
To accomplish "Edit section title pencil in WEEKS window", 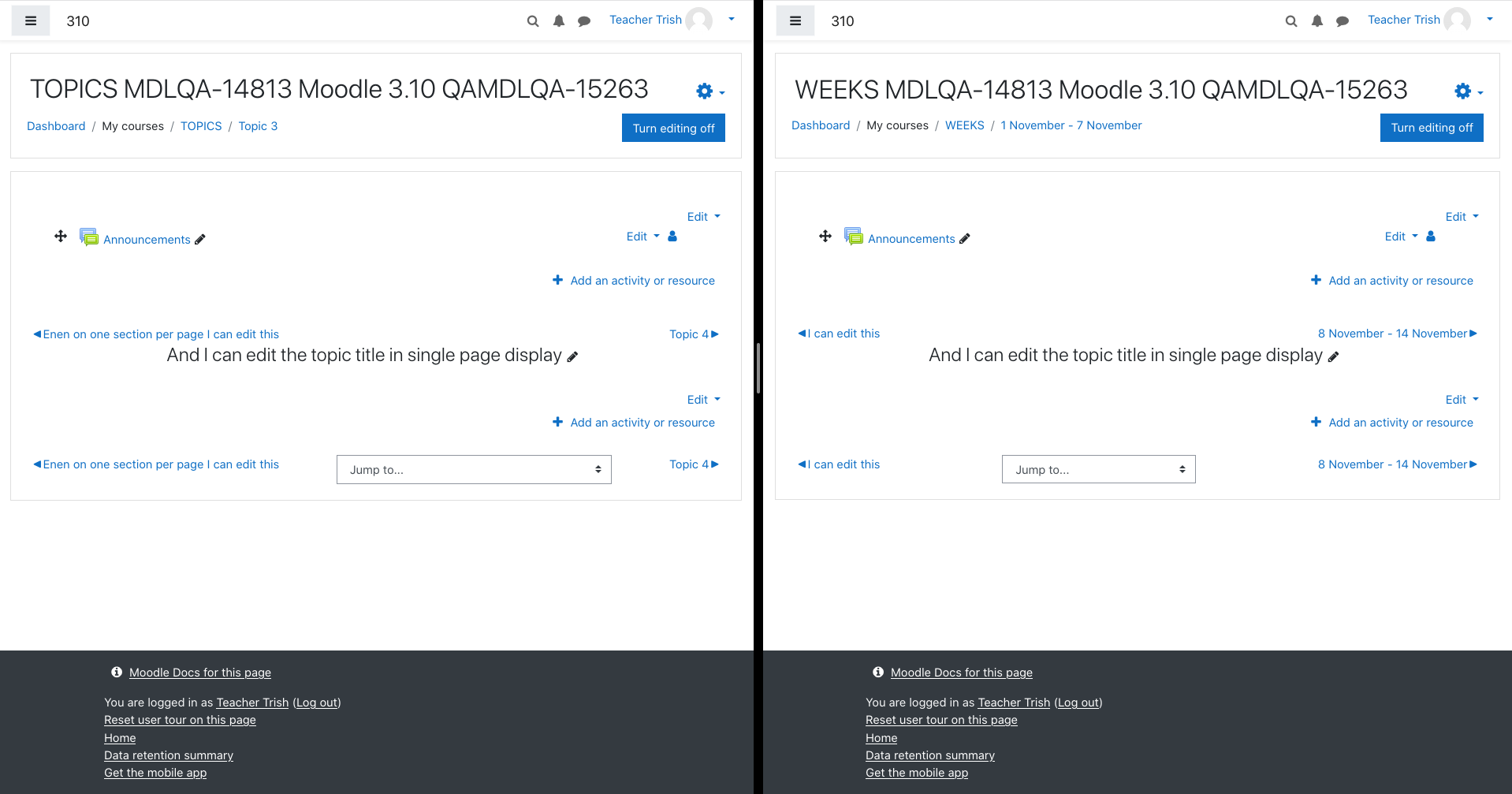I will (1333, 356).
